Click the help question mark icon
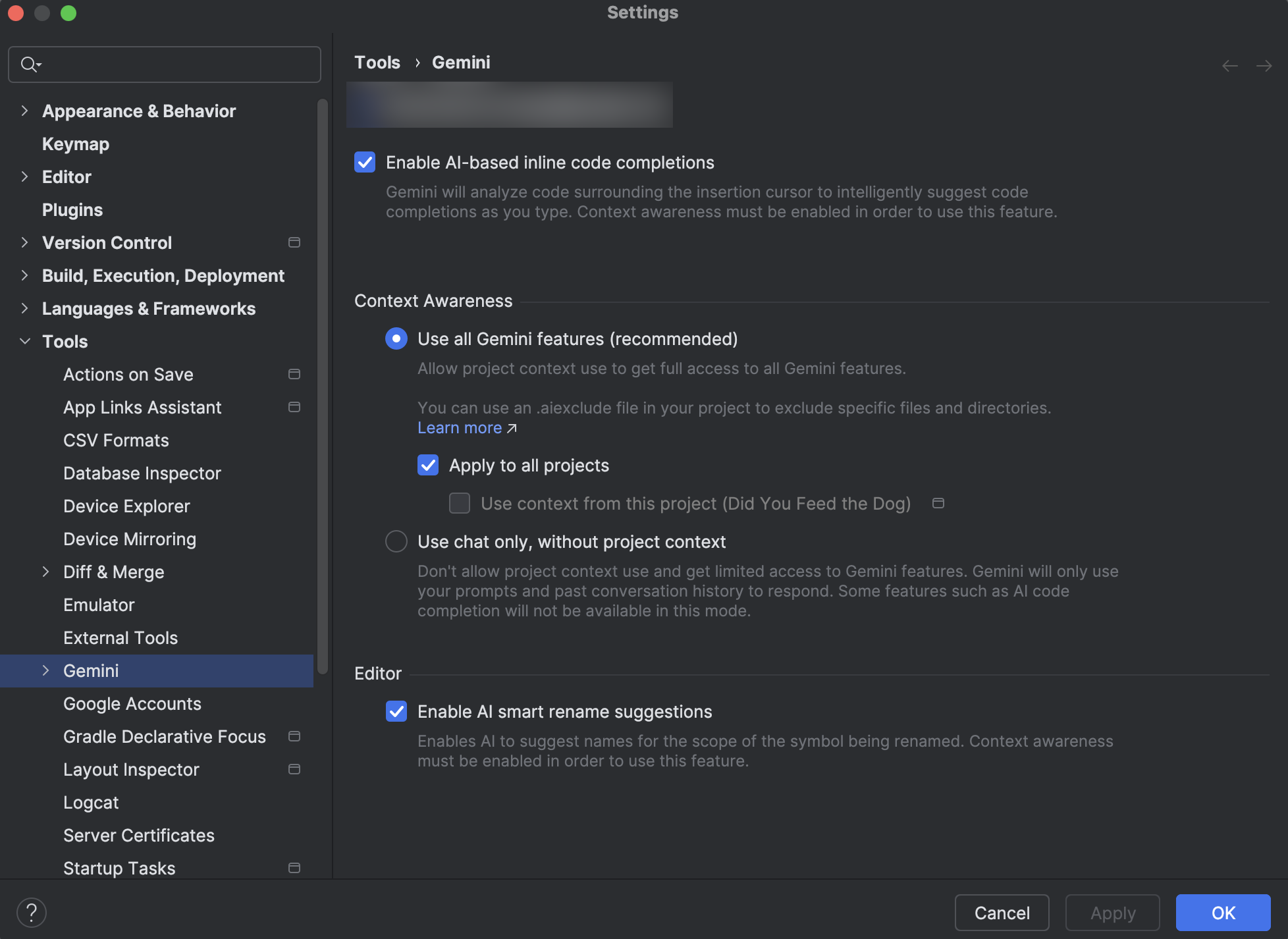Screen dimensions: 1288x939 click(31, 913)
